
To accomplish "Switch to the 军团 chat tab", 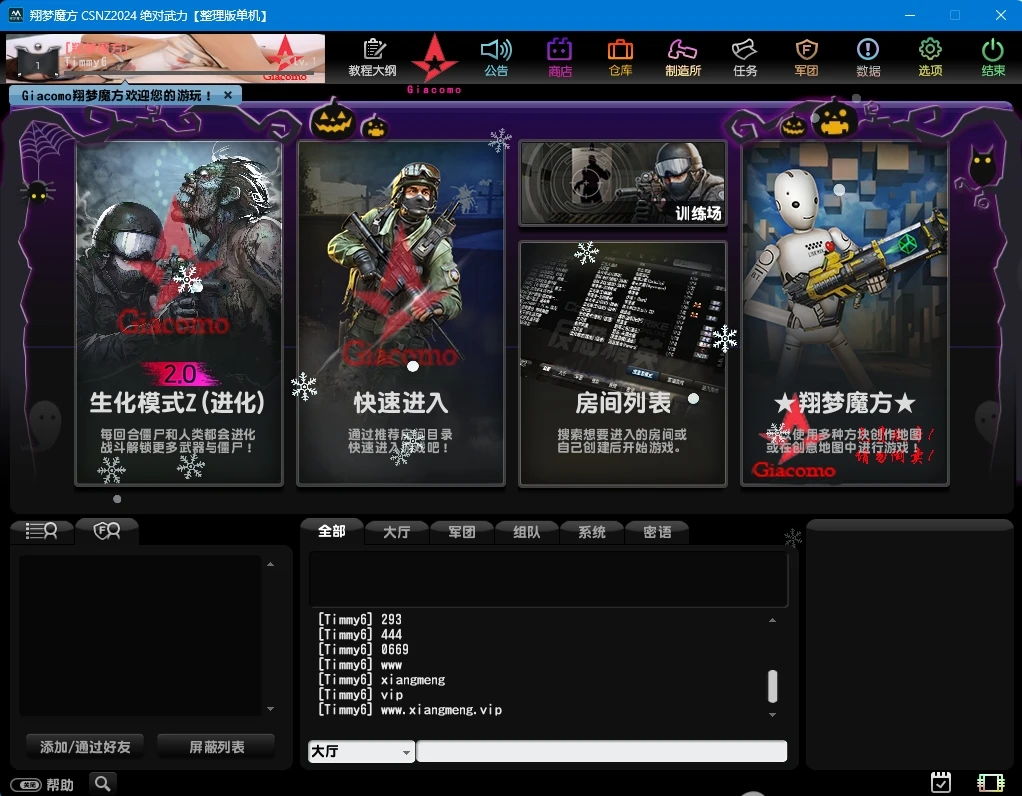I will click(x=461, y=532).
